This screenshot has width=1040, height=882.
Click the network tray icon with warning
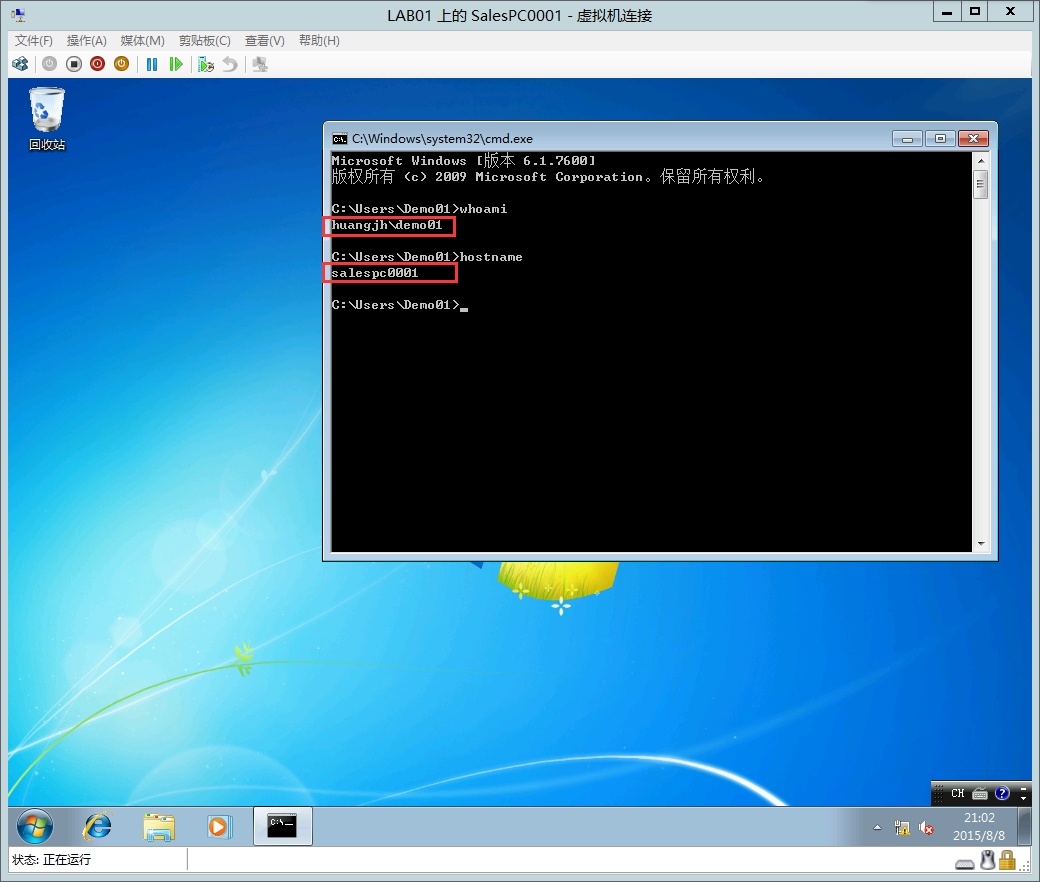pos(902,828)
